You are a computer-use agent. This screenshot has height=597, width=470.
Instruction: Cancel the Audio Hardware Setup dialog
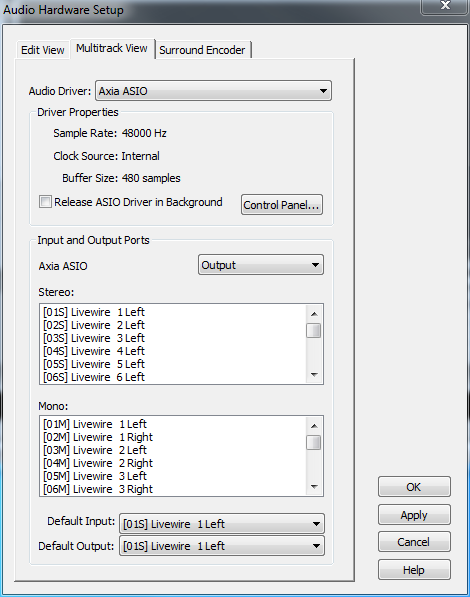414,541
